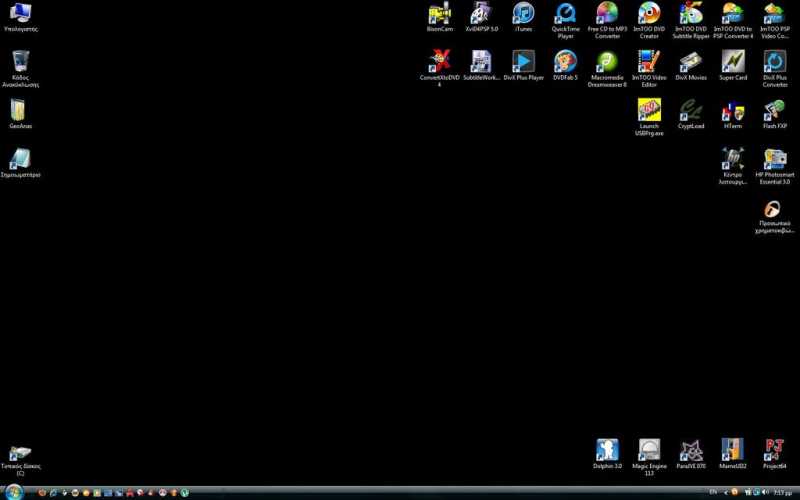Click the MameUI32 desktop icon
800x500 pixels.
(x=733, y=450)
